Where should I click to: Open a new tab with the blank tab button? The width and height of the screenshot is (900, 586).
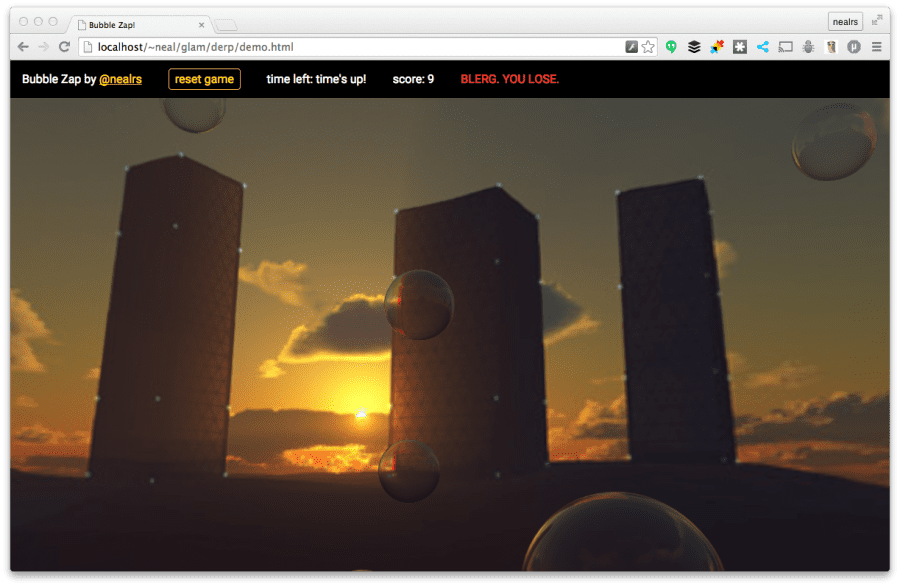point(226,25)
